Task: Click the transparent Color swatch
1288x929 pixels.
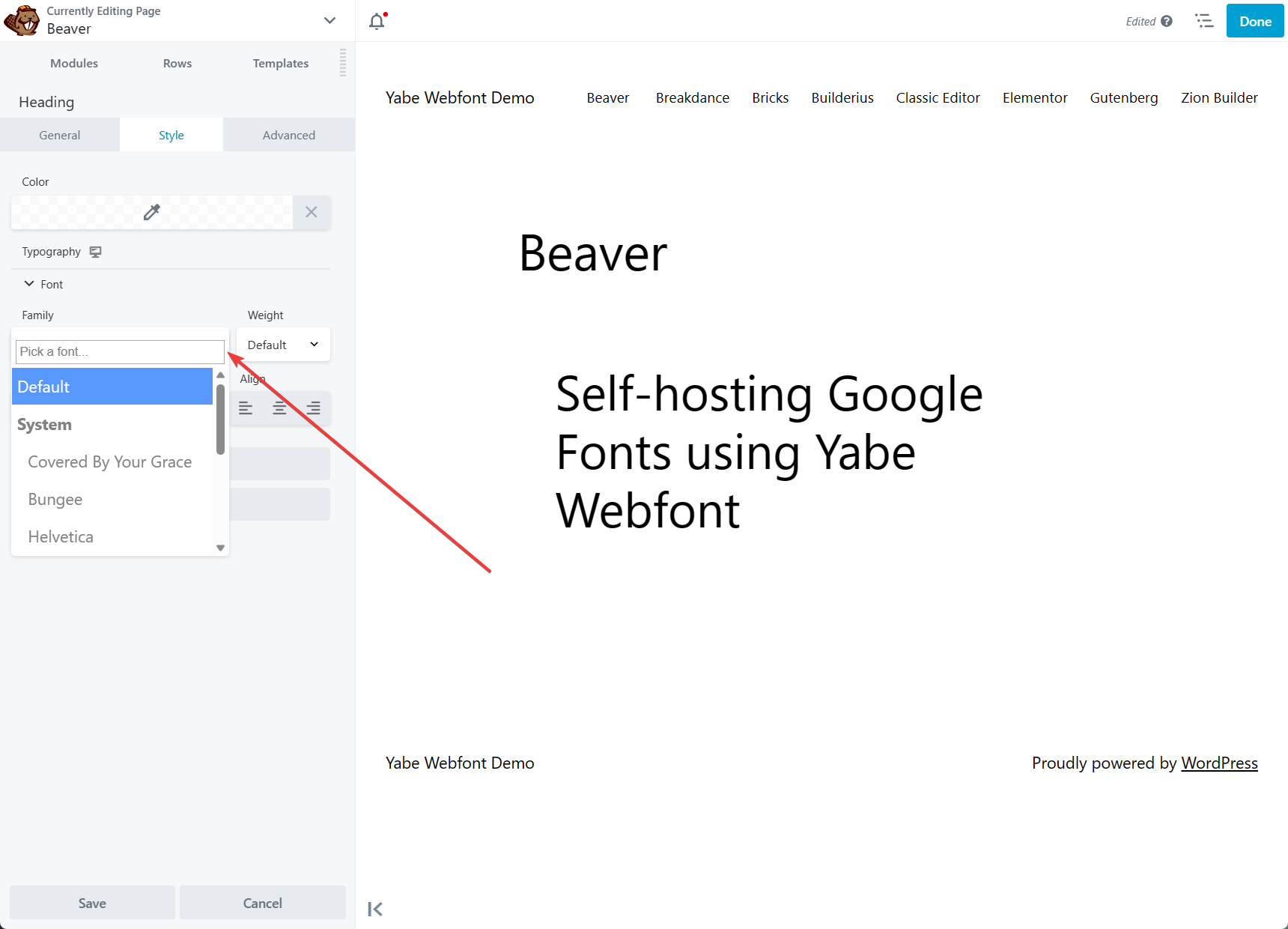Action: tap(152, 212)
